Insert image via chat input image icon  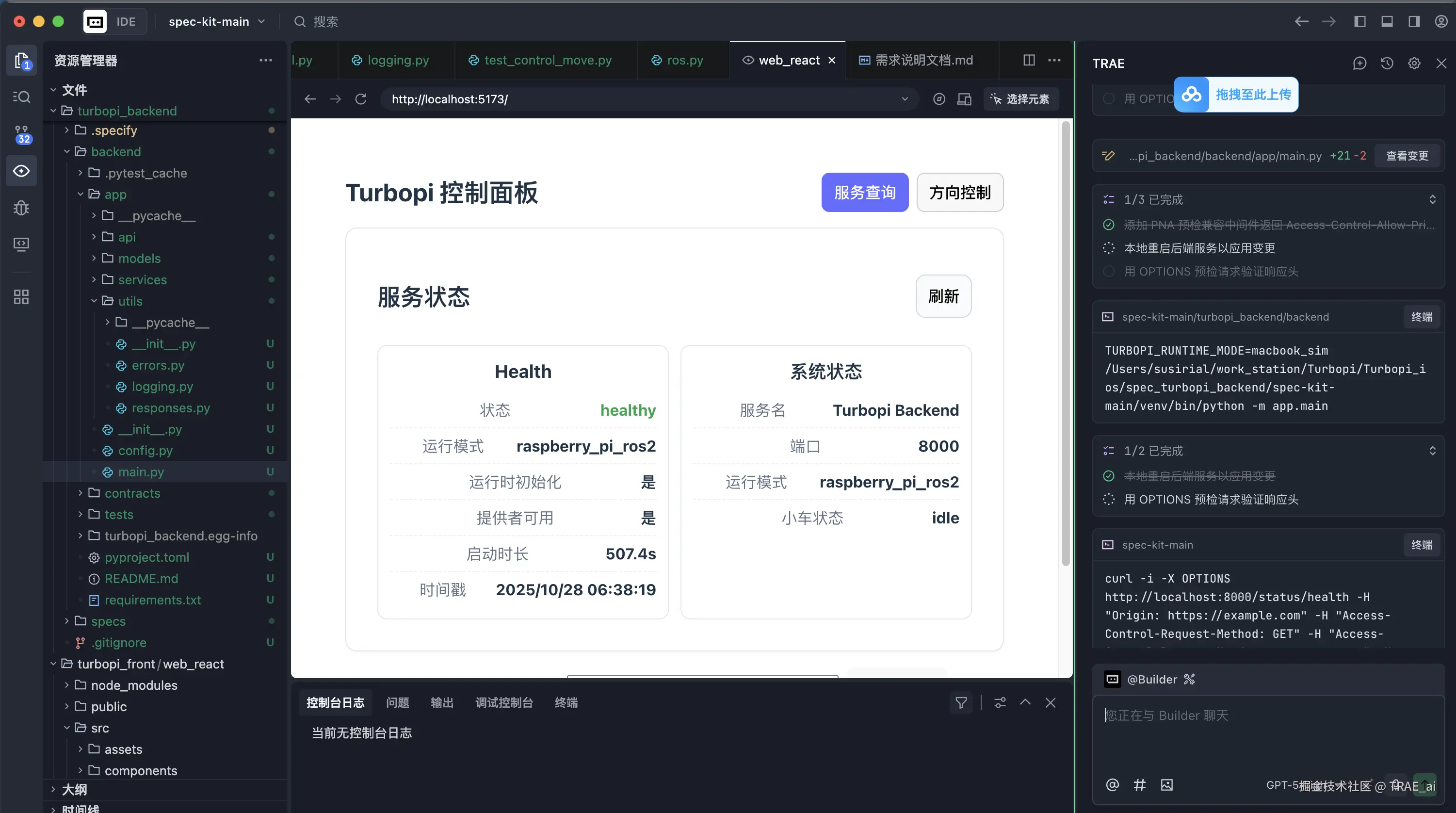tap(1166, 785)
